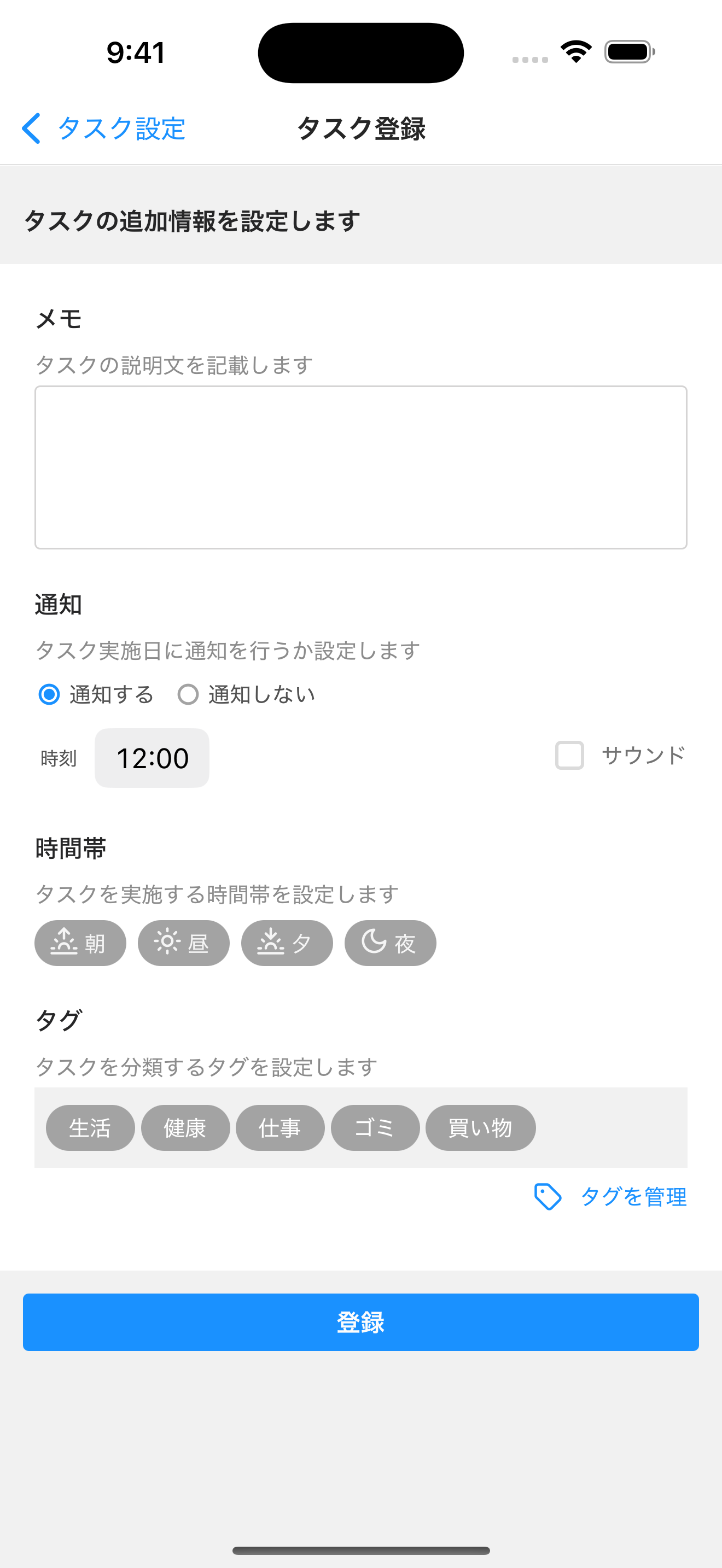Select the 昼 daytime sun chip
Screen dimensions: 722x1568
tap(183, 943)
